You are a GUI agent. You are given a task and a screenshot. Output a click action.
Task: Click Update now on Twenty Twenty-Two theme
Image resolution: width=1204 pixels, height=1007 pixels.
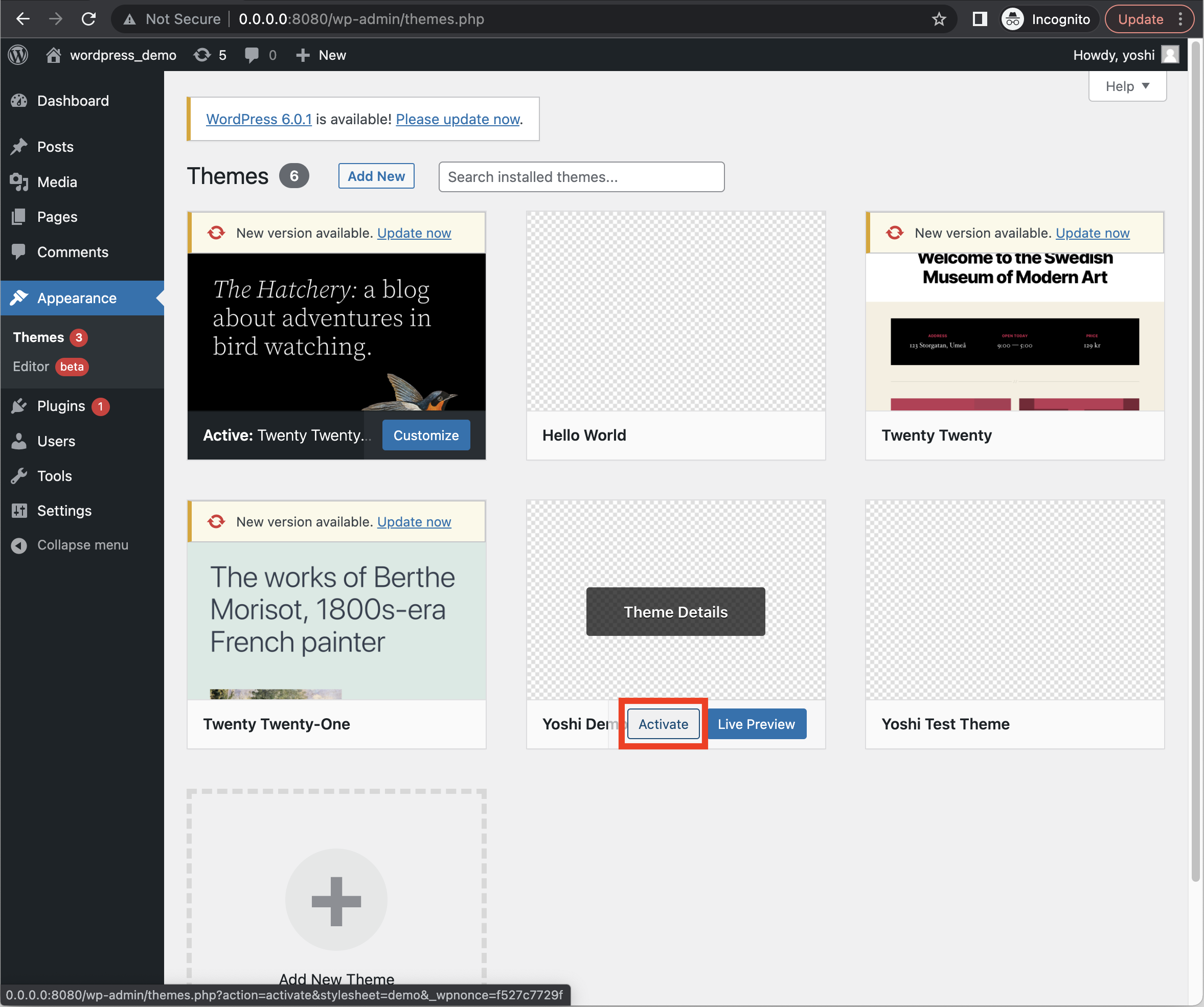[x=414, y=233]
